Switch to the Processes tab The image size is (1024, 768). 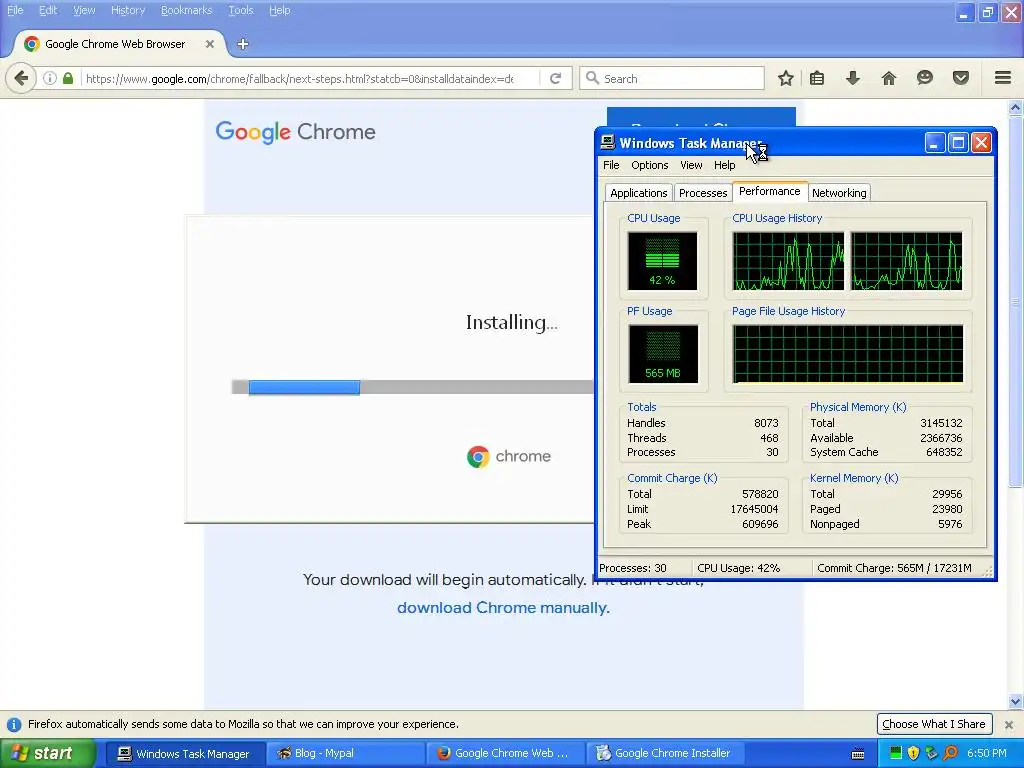tap(703, 193)
